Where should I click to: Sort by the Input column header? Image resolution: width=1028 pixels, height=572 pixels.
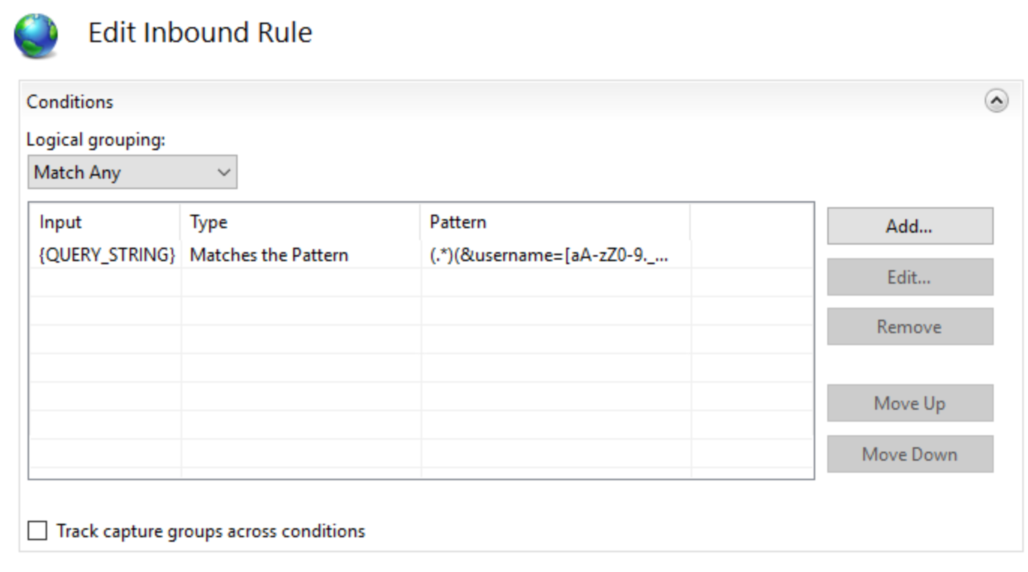tap(104, 222)
